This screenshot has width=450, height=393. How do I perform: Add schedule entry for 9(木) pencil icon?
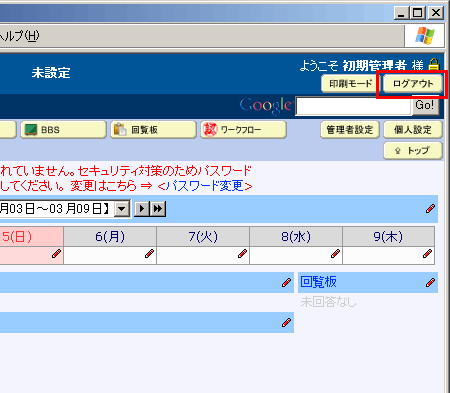pos(427,254)
